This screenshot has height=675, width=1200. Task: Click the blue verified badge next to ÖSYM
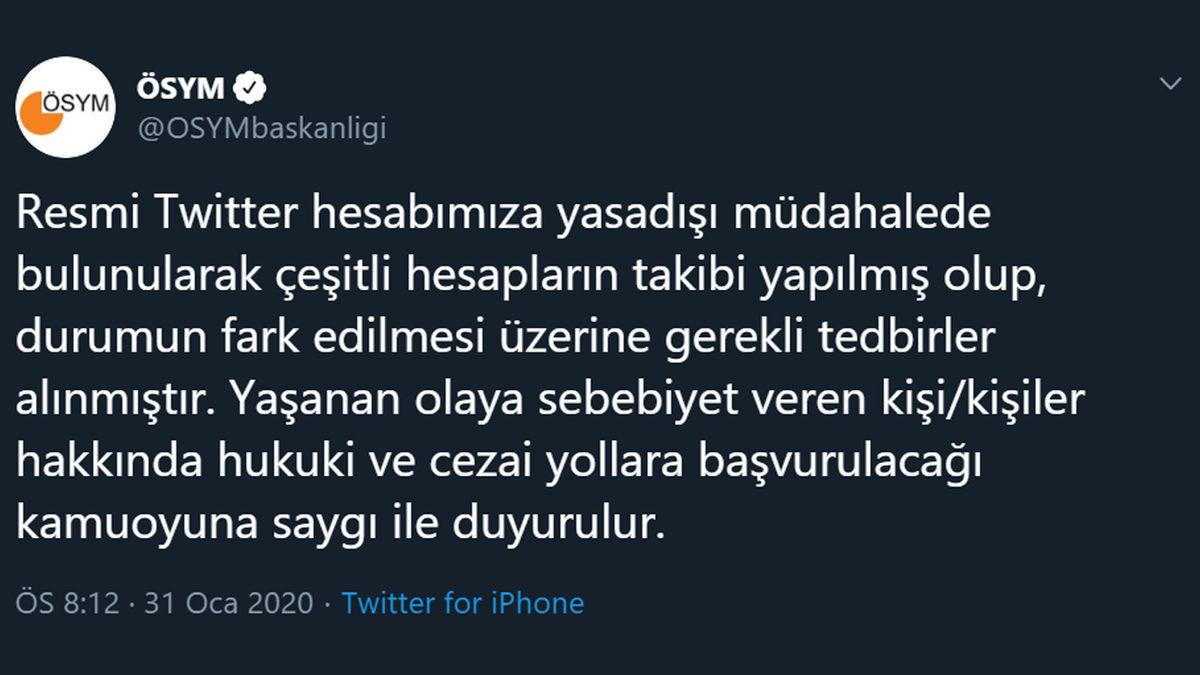[x=250, y=87]
